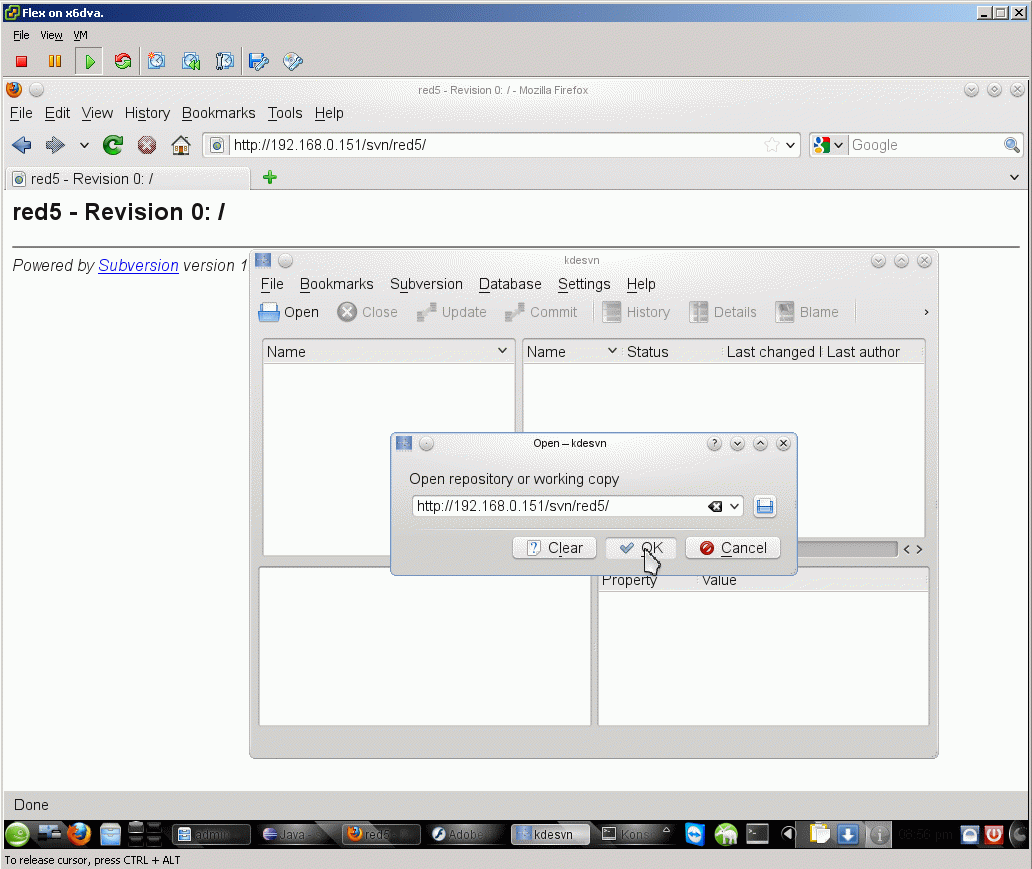Click Update in kdesvn toolbar
The image size is (1032, 869).
[x=452, y=312]
